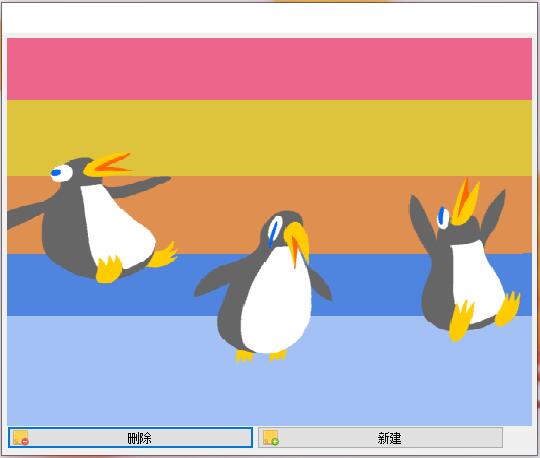Select the penguin wallpaper preview image

tap(269, 232)
